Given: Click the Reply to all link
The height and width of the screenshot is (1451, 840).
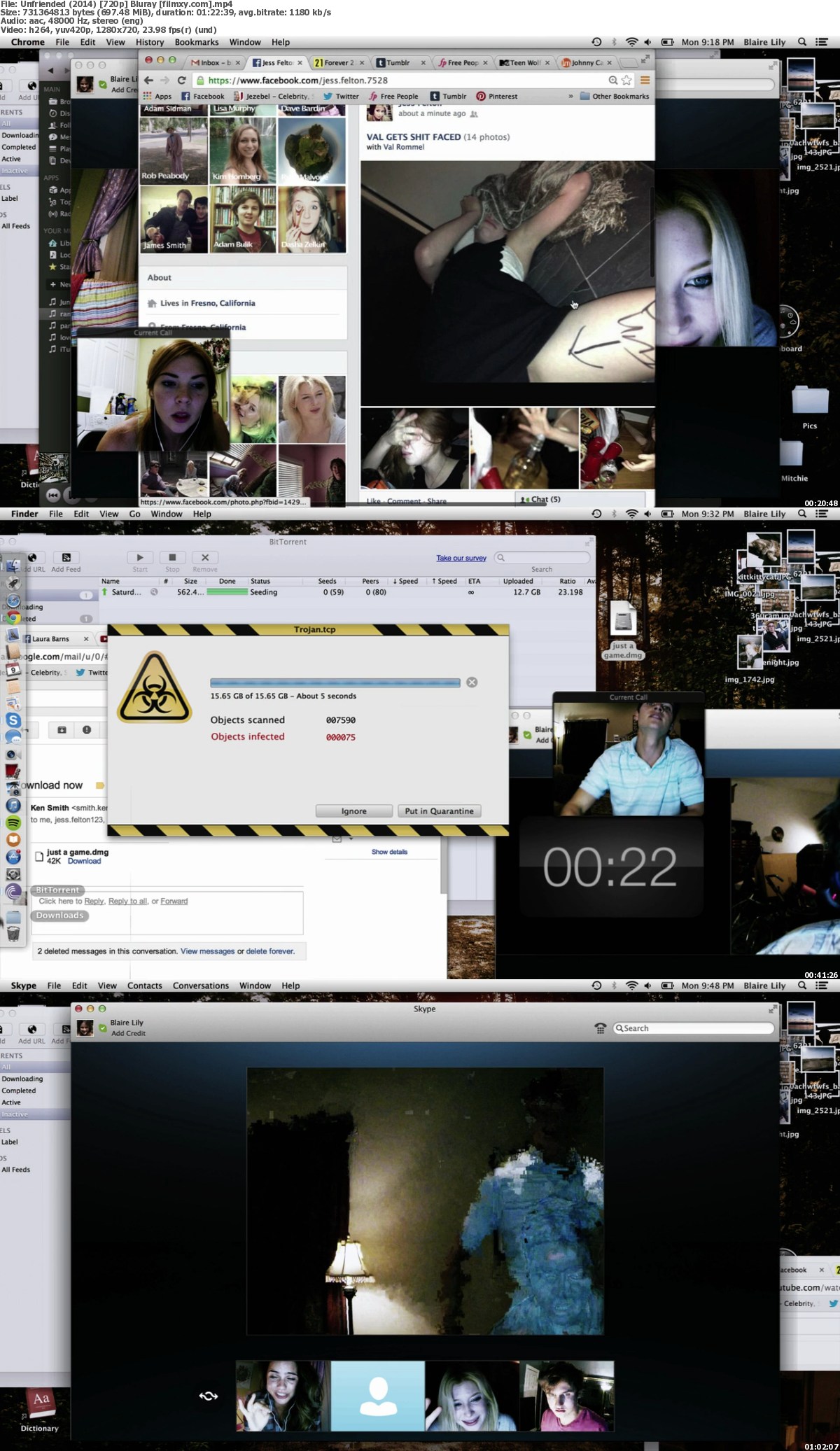Looking at the screenshot, I should pyautogui.click(x=127, y=901).
